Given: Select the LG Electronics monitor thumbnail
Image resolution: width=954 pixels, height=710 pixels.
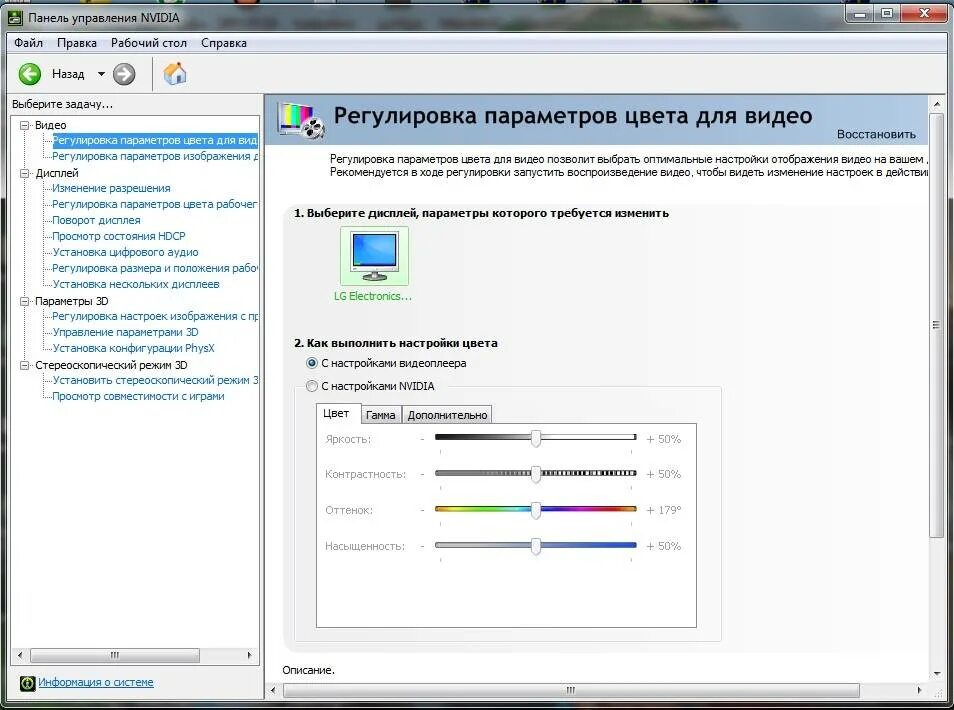Looking at the screenshot, I should (x=374, y=256).
